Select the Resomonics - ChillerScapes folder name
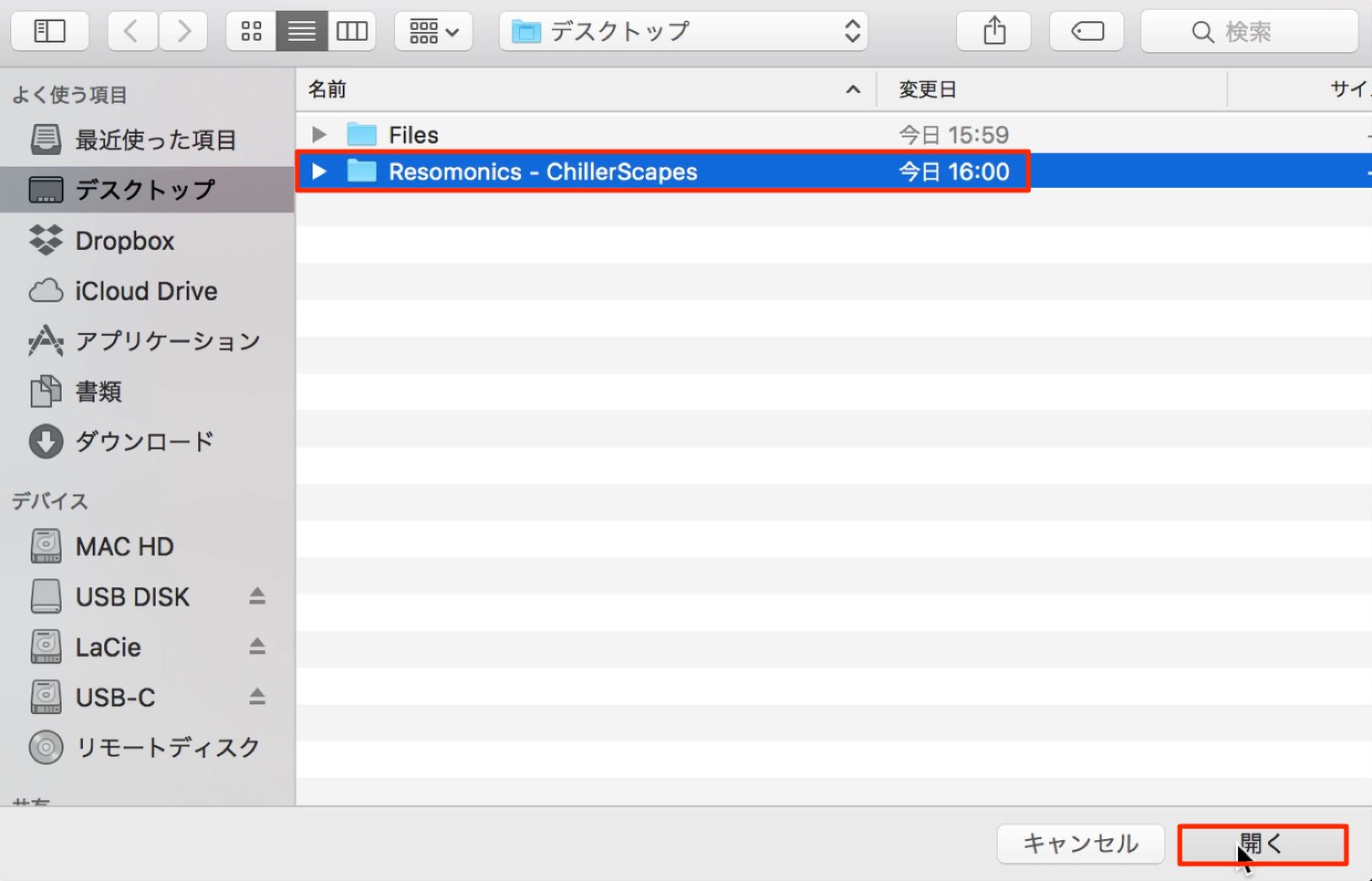 pos(543,171)
